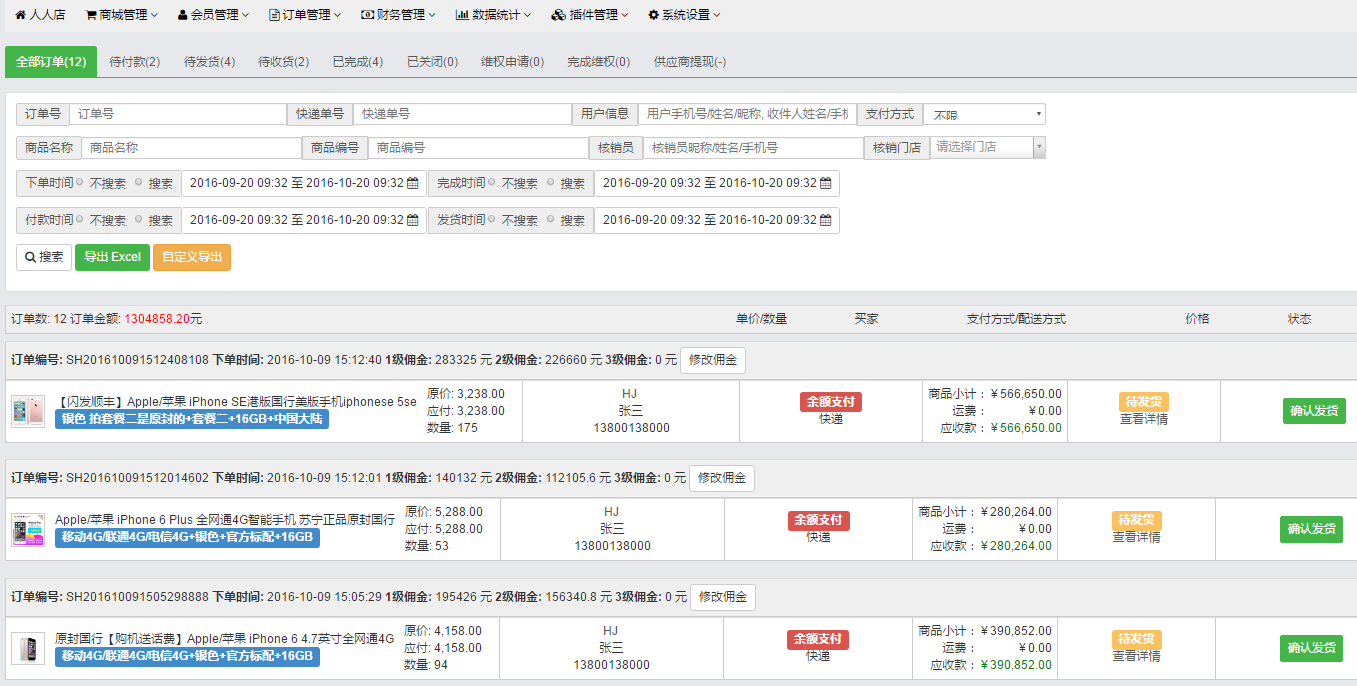This screenshot has height=686, width=1357.
Task: Select 搜索 radio for 发货时间
Action: click(551, 220)
